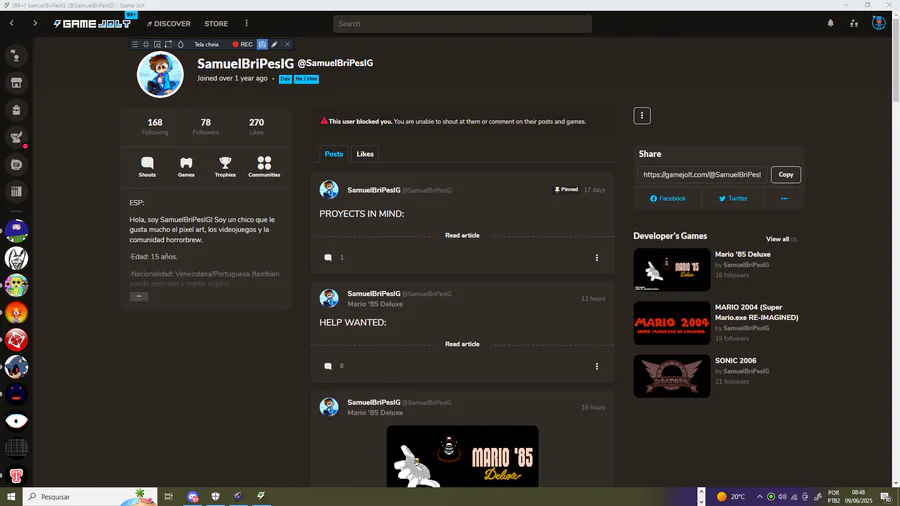Open the friends list icon
The height and width of the screenshot is (506, 900).
pos(854,24)
